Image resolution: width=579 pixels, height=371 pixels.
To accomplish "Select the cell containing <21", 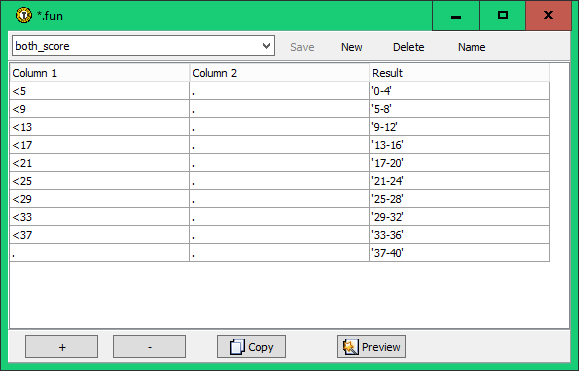I will click(x=100, y=163).
